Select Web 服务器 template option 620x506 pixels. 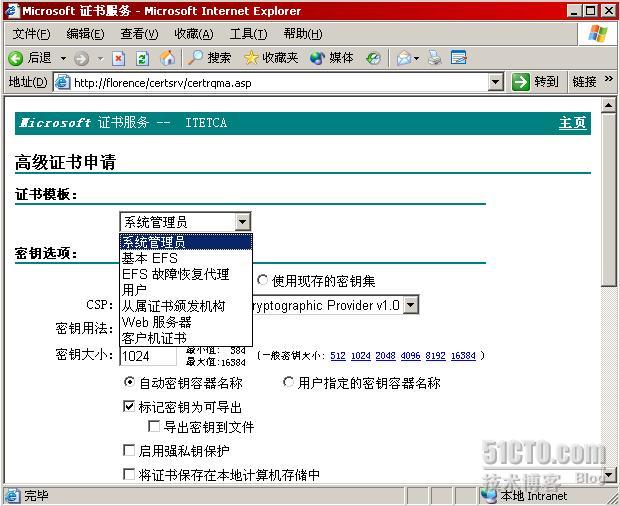tap(186, 322)
